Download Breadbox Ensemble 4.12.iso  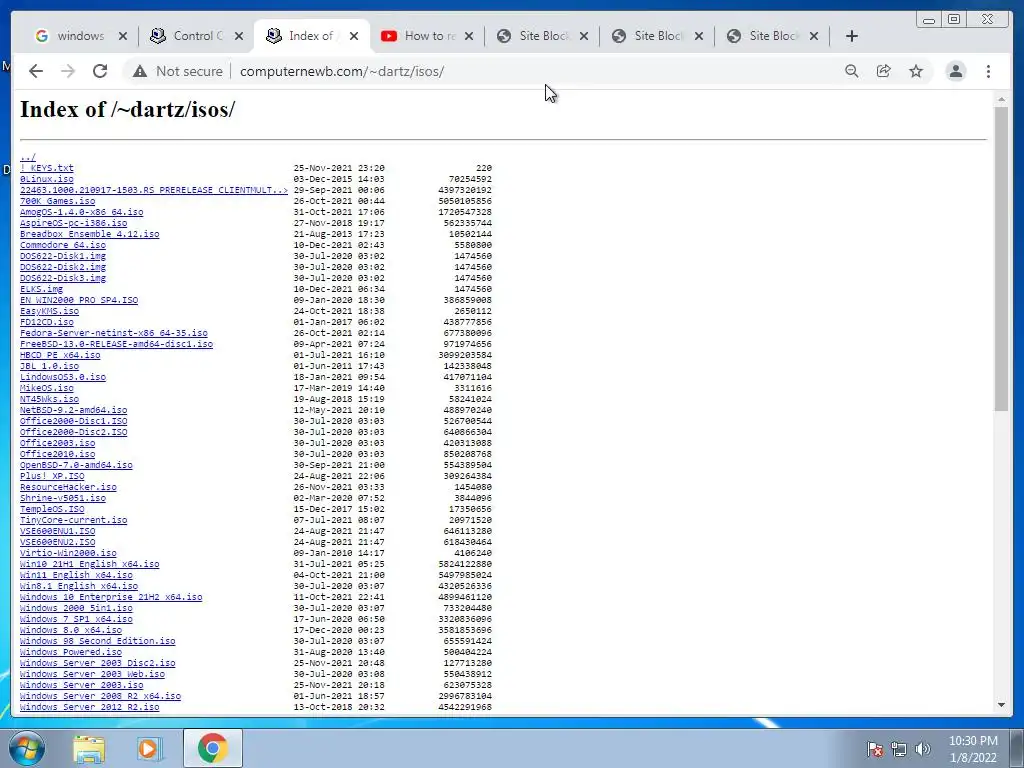[x=89, y=234]
